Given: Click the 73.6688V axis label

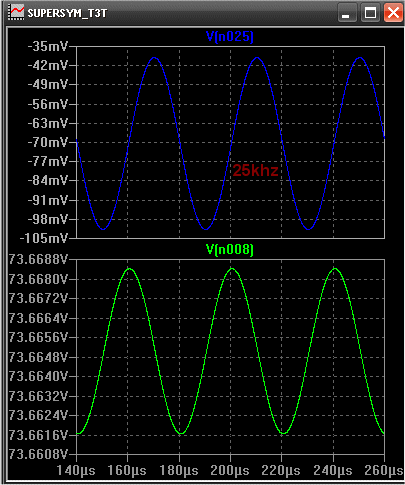Looking at the screenshot, I should click(x=38, y=259).
